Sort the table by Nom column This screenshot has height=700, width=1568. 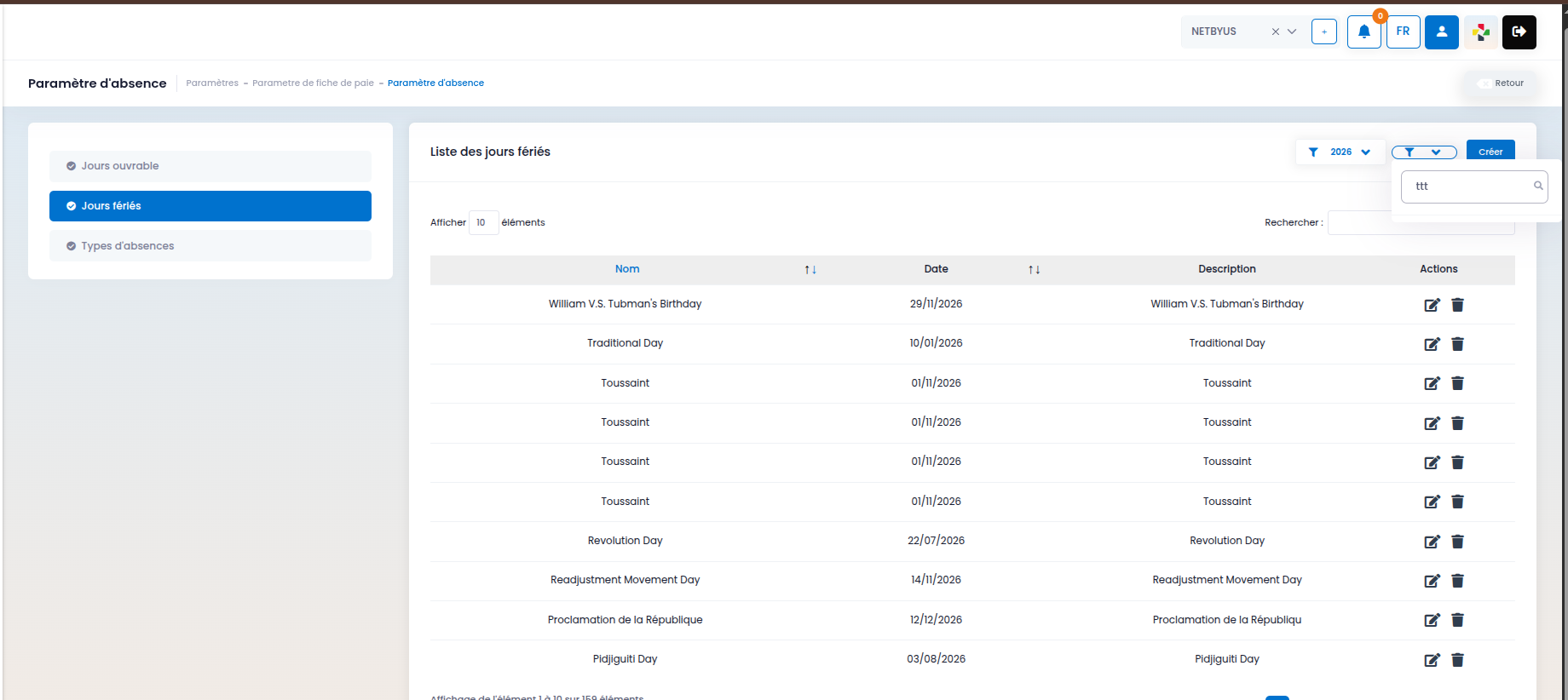click(627, 269)
